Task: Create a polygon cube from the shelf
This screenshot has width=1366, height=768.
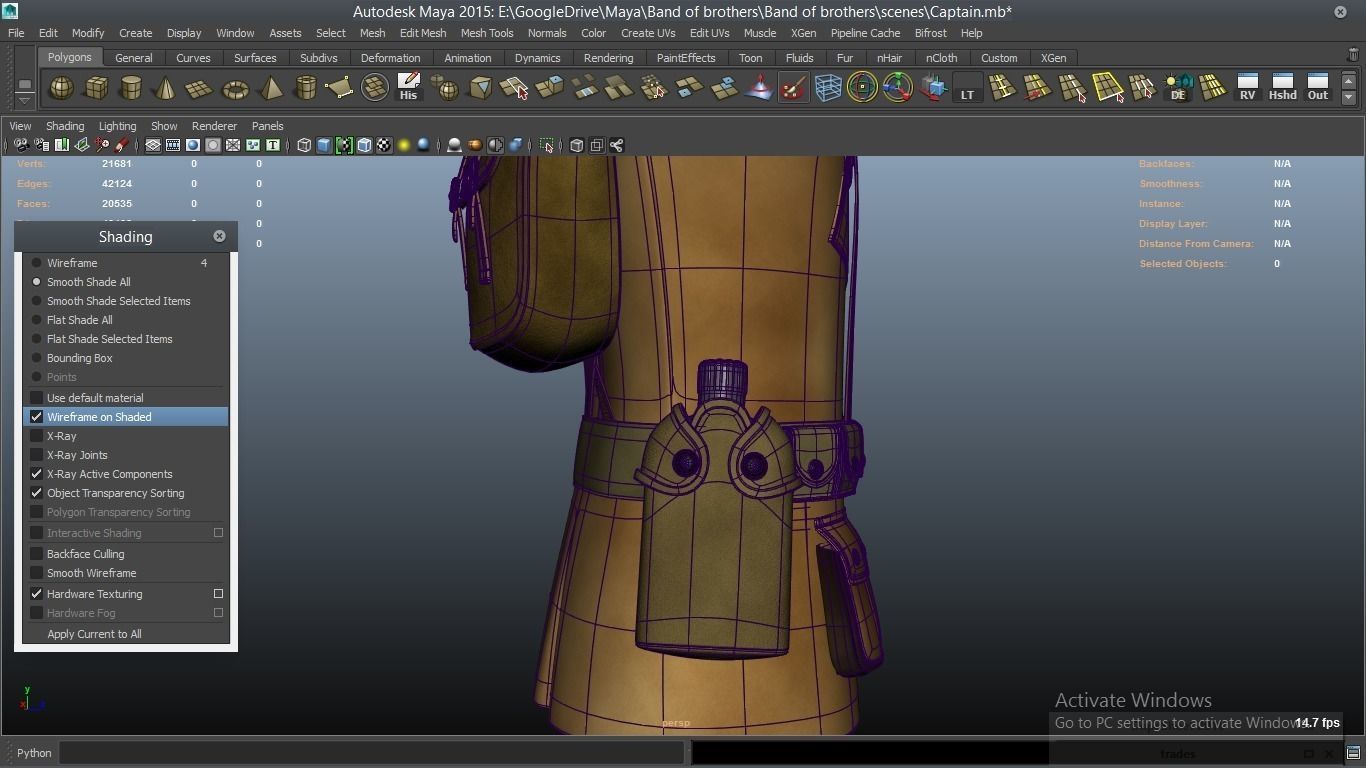Action: coord(96,89)
